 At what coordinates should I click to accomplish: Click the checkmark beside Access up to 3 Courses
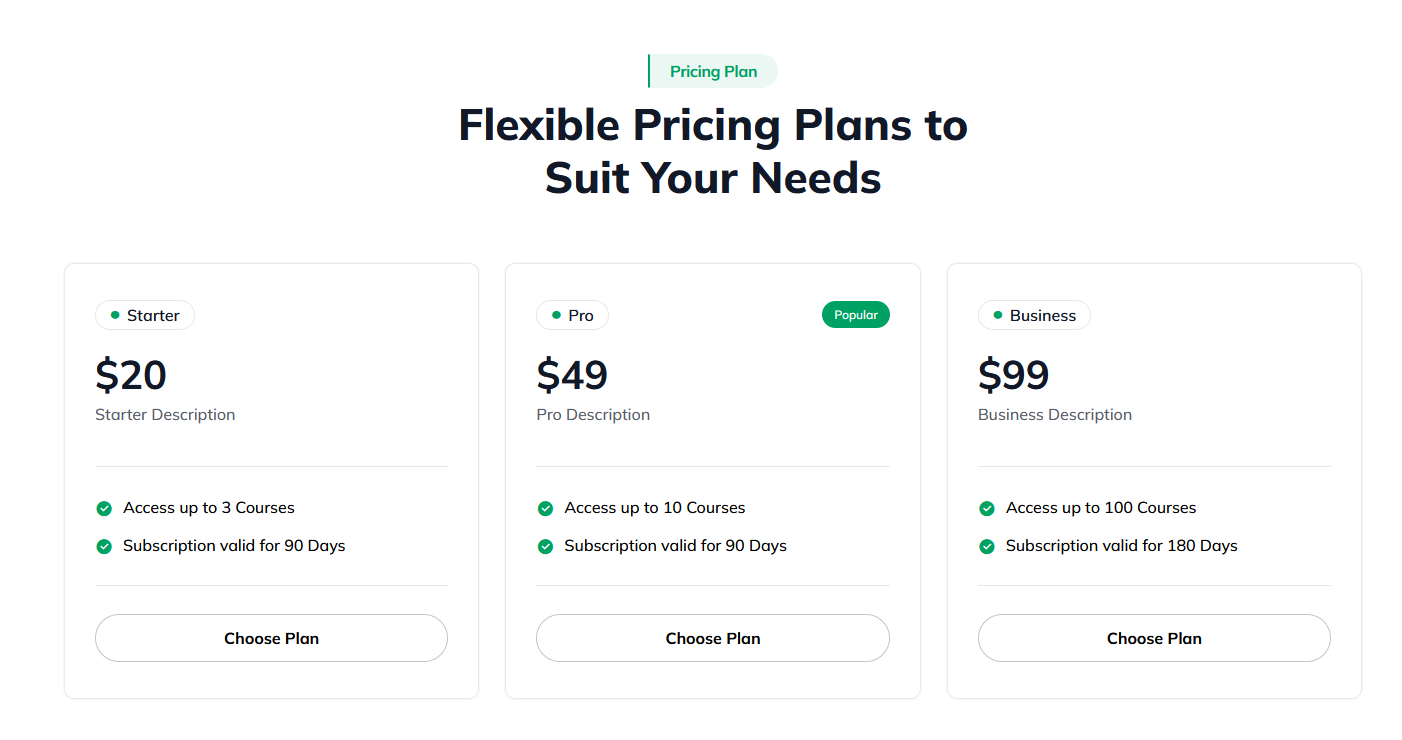104,508
